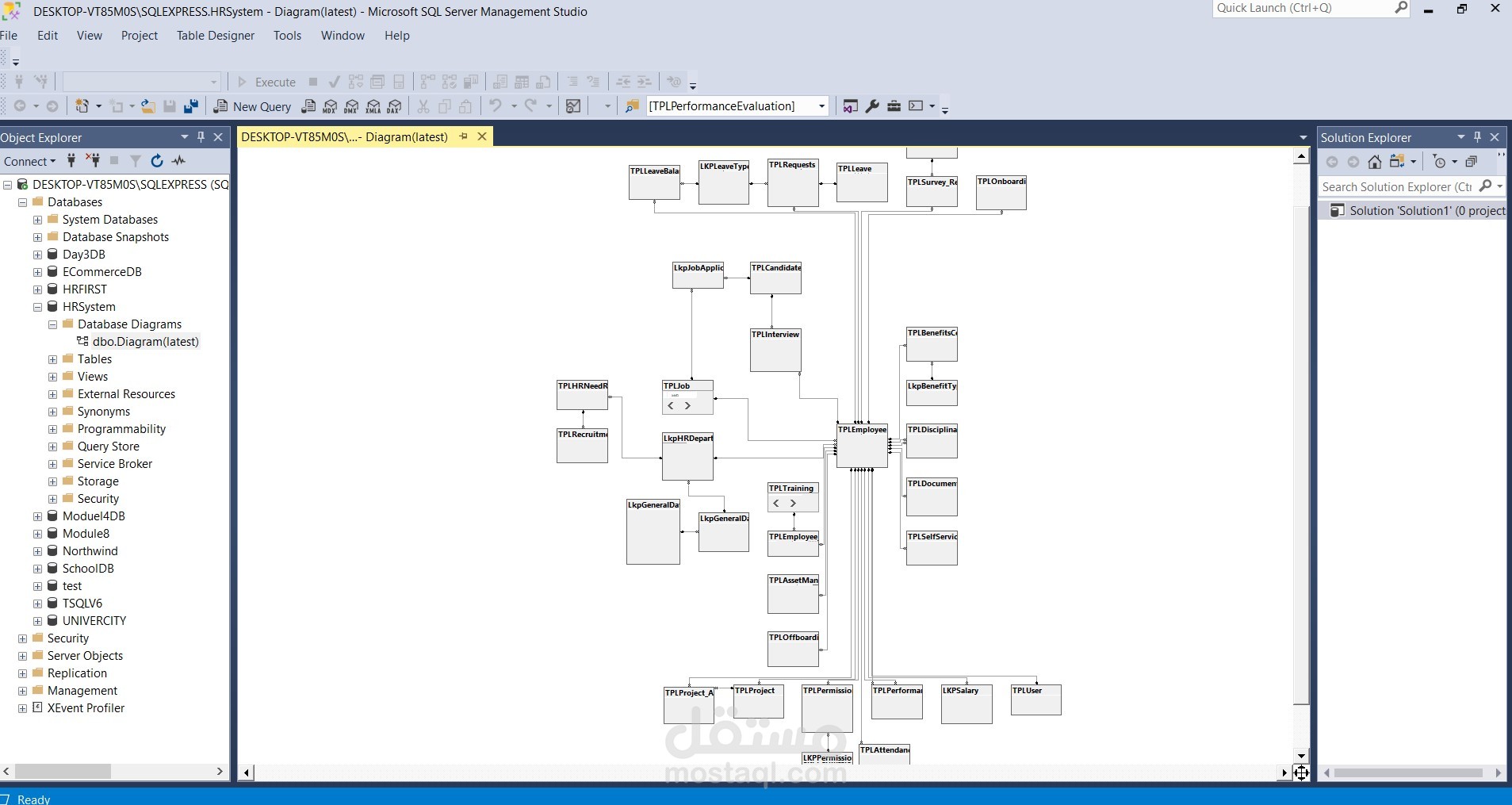Screen dimensions: 1512x805
Task: Expand the Tables folder under HRSystem
Action: (x=52, y=359)
